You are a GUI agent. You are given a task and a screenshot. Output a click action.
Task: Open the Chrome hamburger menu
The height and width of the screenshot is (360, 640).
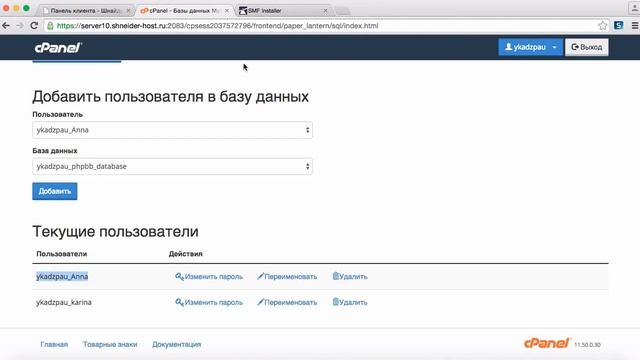pos(635,26)
